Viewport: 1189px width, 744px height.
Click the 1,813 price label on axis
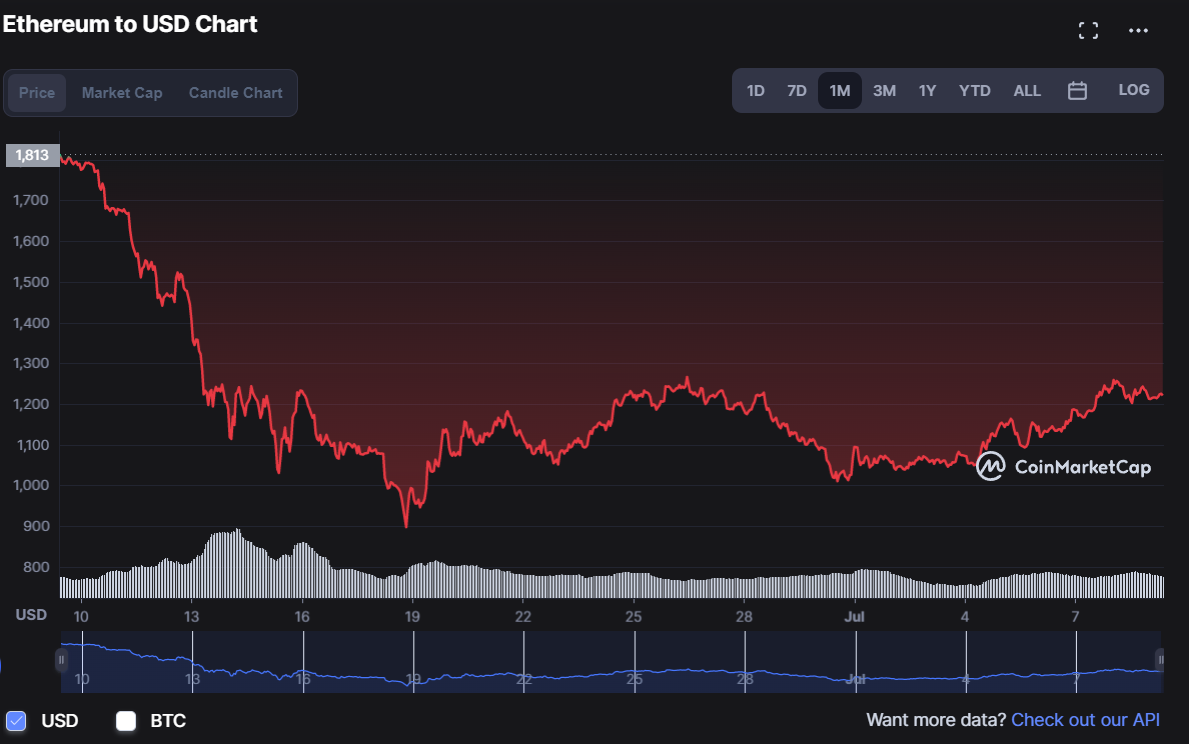[31, 155]
